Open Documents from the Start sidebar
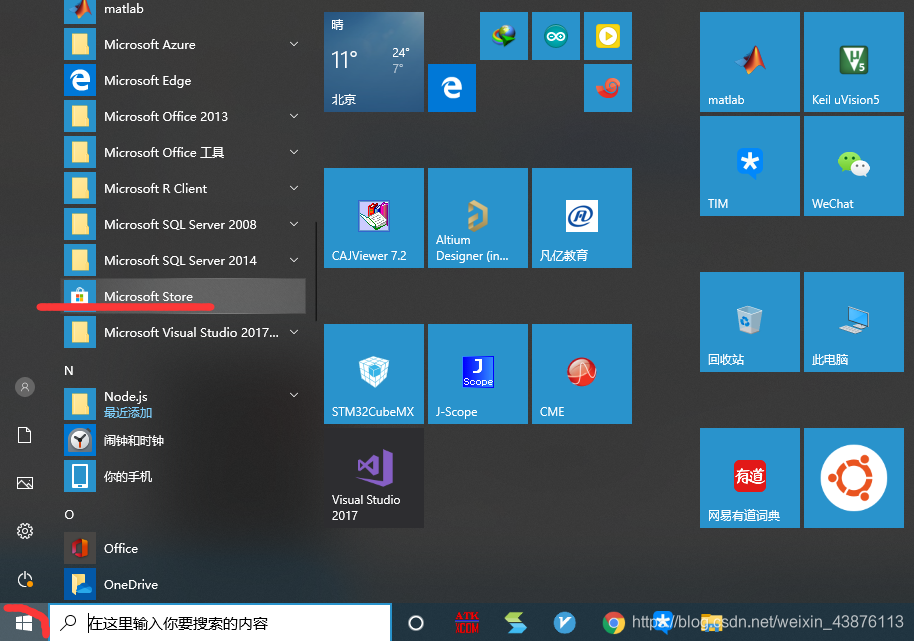The image size is (914, 641). [x=24, y=435]
